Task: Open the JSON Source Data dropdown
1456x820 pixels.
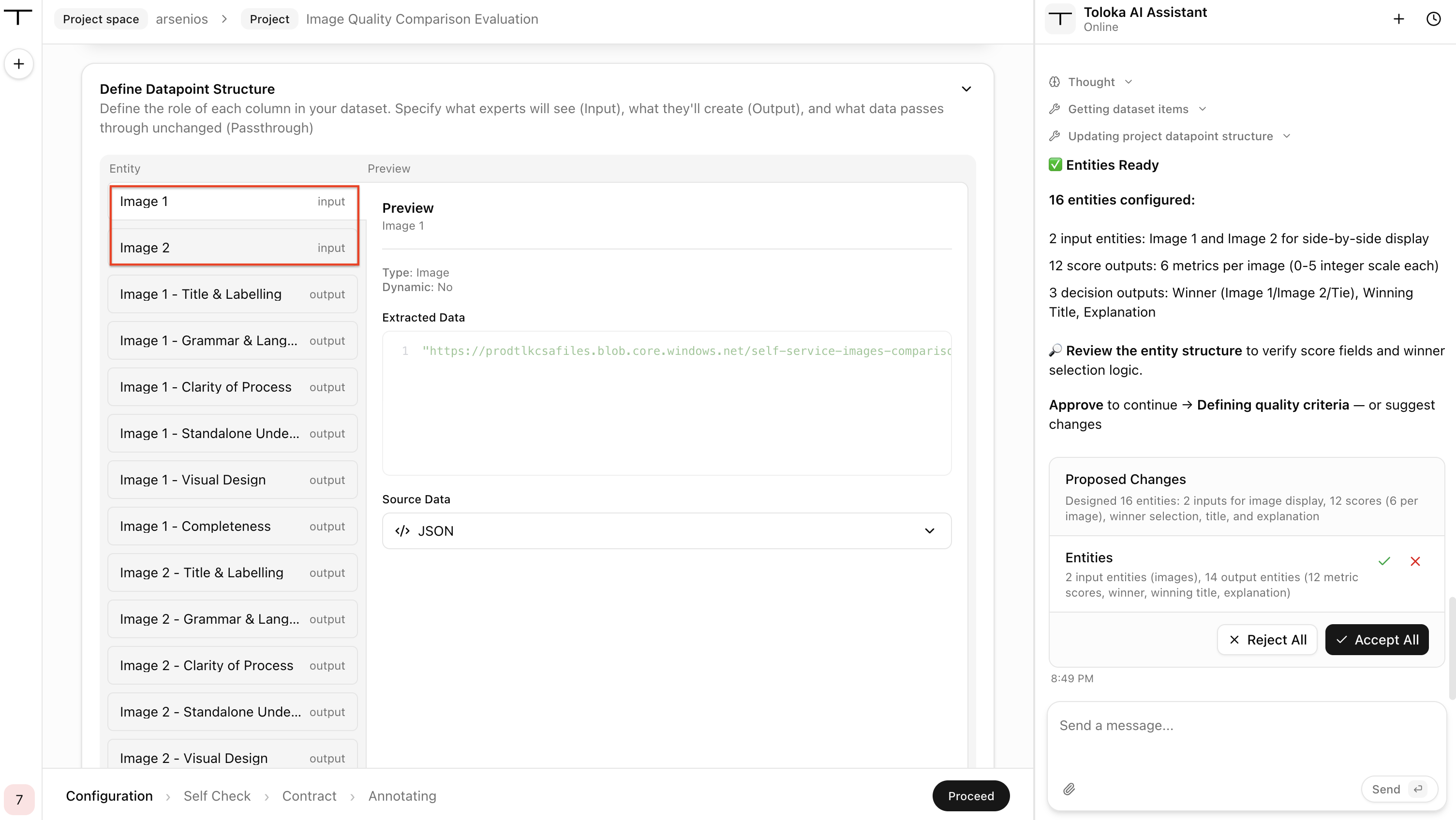Action: (667, 531)
